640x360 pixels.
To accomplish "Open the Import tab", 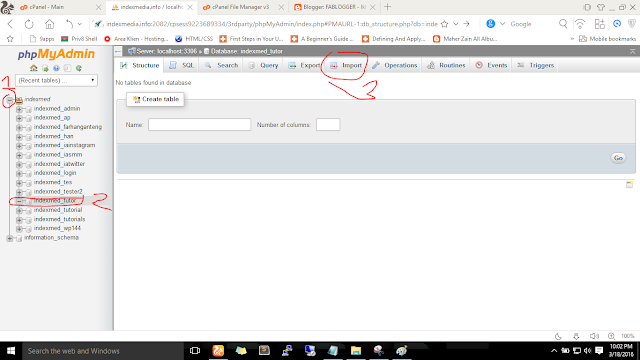I will click(x=346, y=65).
